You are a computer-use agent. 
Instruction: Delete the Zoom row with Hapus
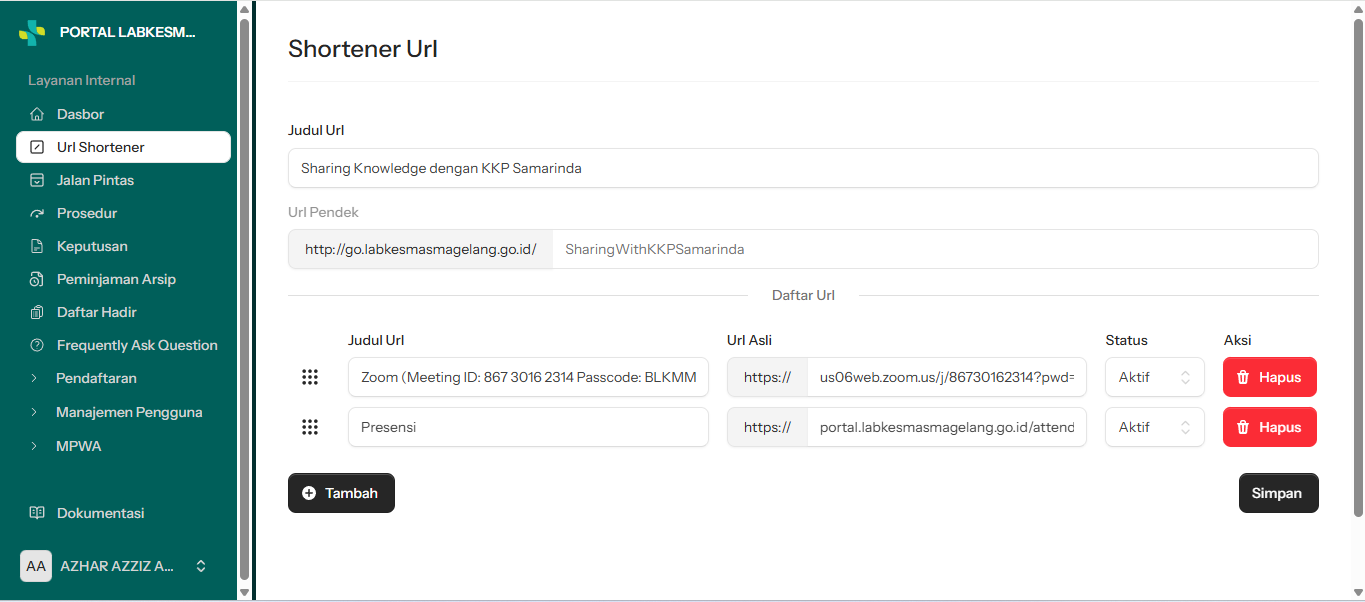[1270, 377]
